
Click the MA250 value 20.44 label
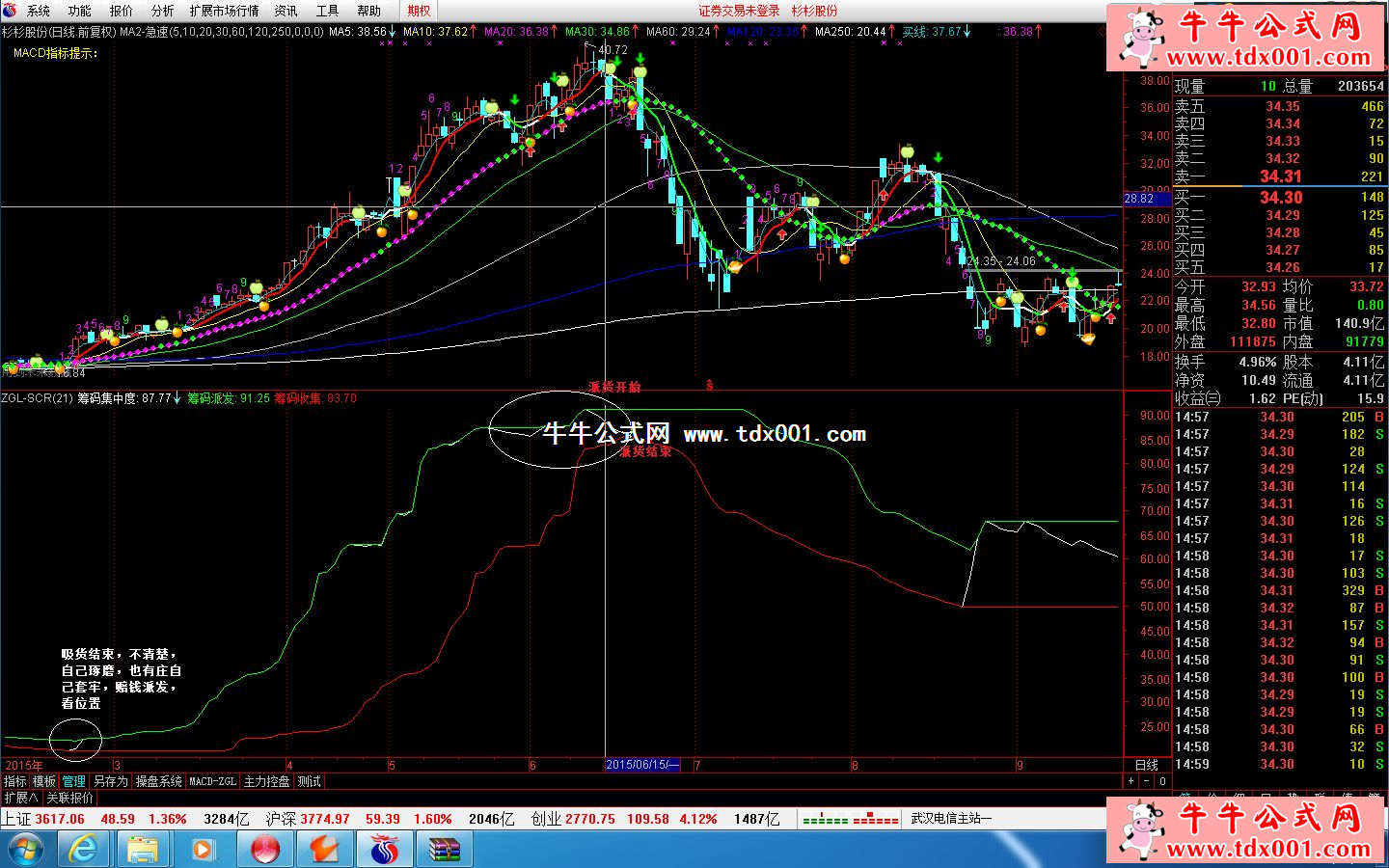click(856, 32)
